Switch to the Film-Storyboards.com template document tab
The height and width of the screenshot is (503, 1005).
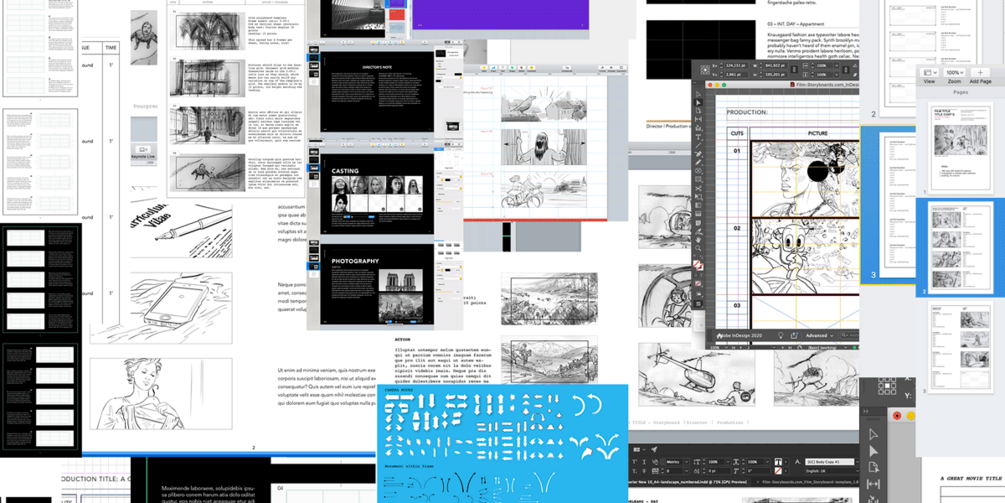pos(808,482)
